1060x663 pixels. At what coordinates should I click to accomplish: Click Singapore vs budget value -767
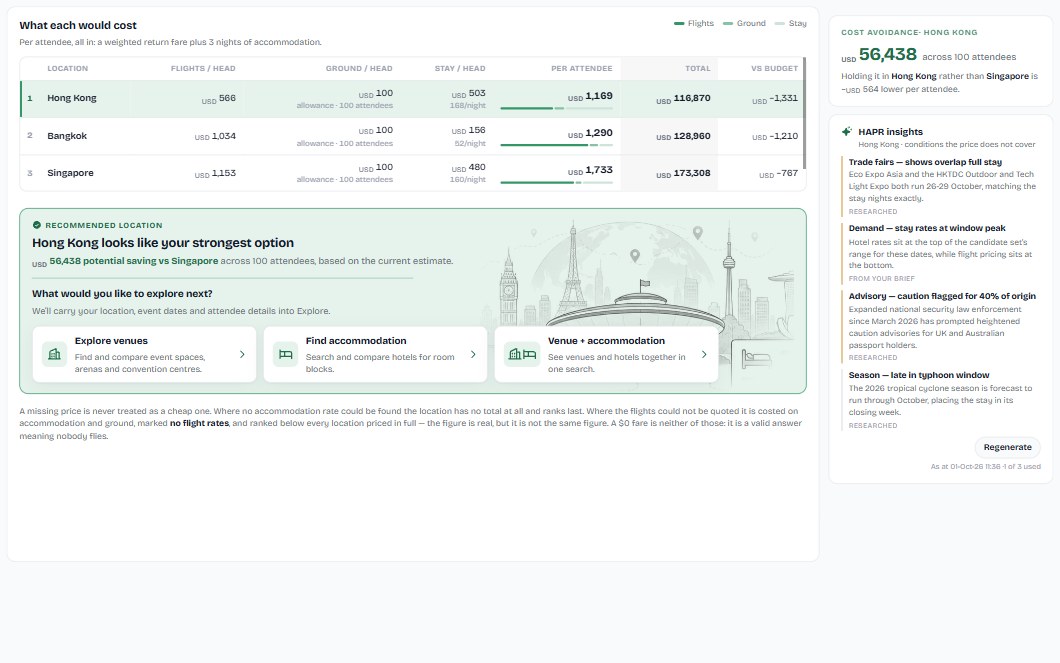pos(778,174)
